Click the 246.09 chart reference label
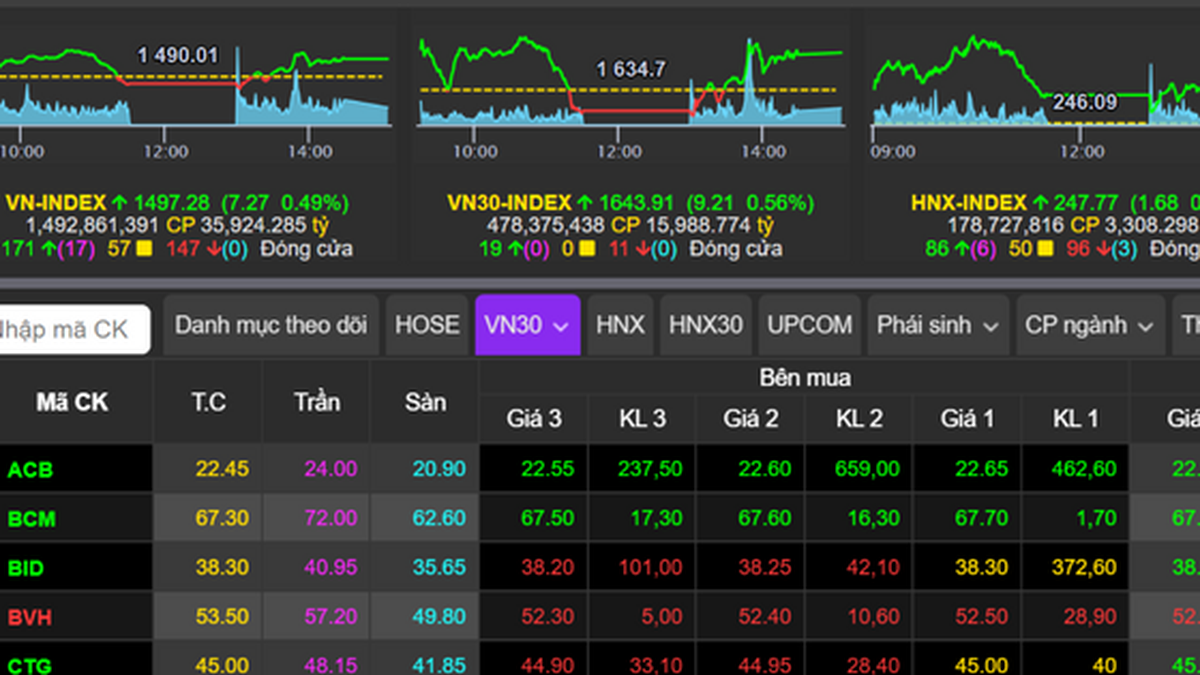The height and width of the screenshot is (675, 1200). (1085, 101)
